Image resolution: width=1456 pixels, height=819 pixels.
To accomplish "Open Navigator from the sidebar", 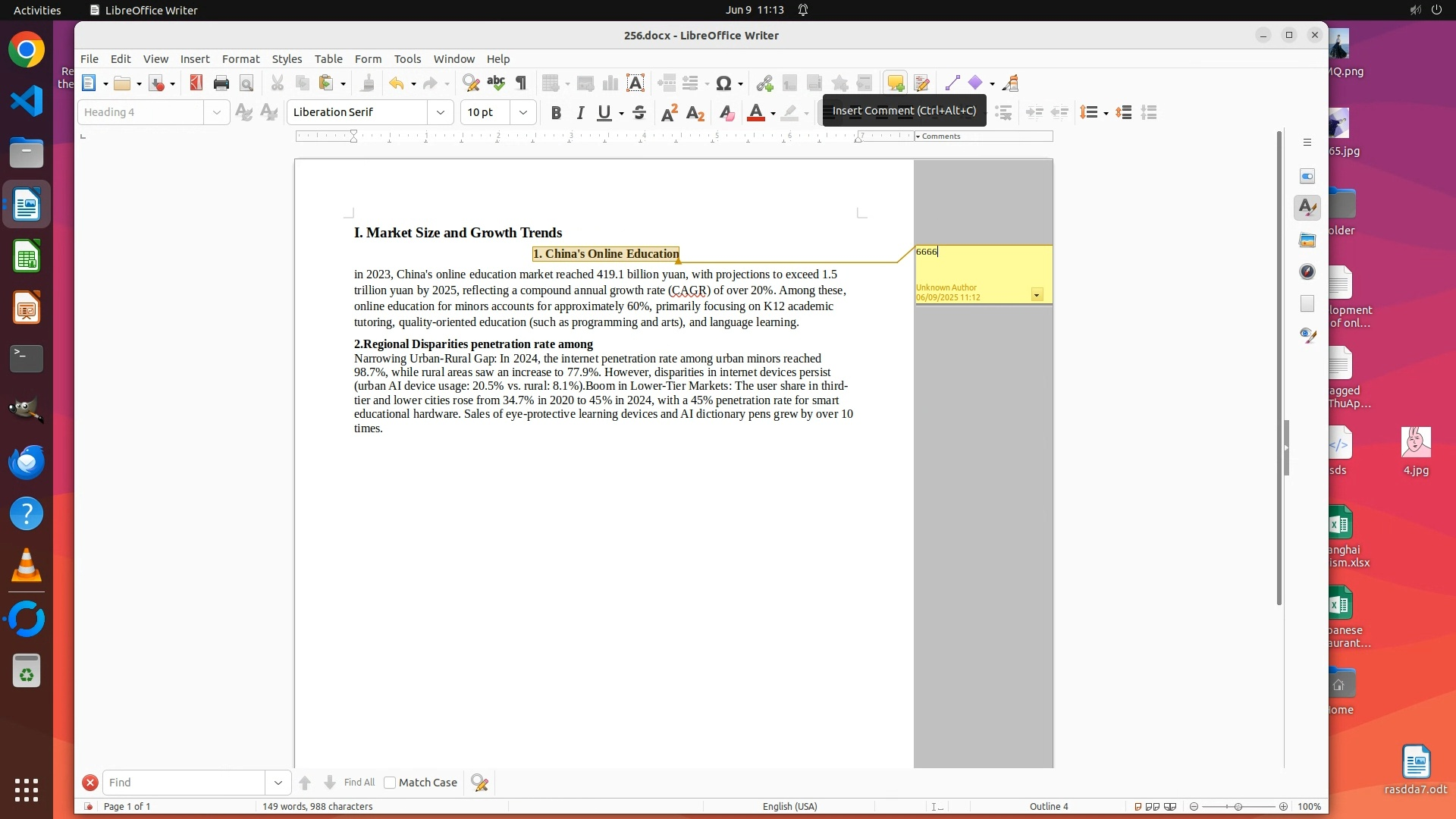I will pyautogui.click(x=1307, y=272).
